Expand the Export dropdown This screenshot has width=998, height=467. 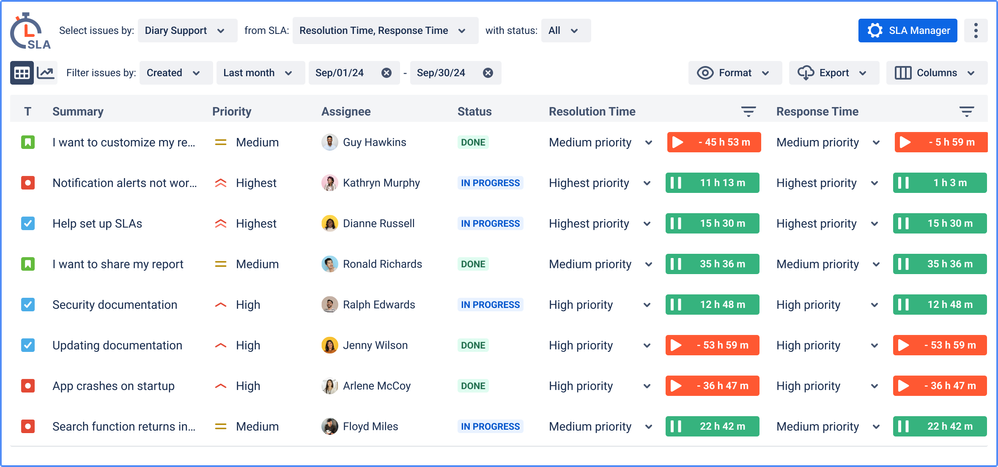coord(834,73)
